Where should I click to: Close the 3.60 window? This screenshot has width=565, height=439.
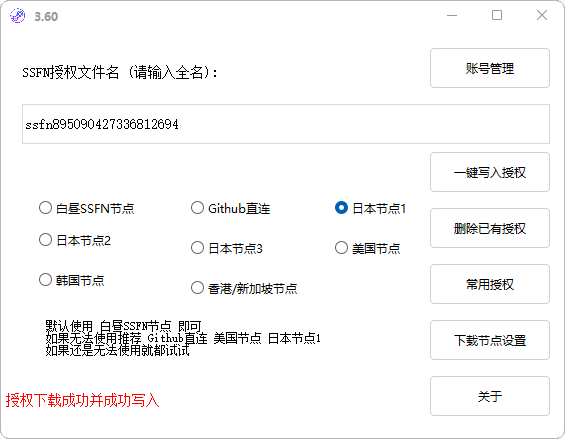click(x=542, y=15)
